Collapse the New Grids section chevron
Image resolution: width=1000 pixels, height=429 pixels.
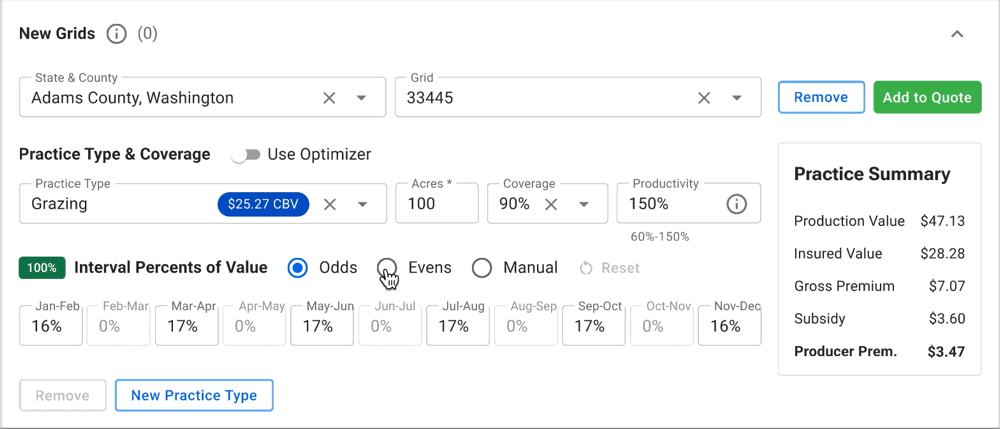(957, 34)
